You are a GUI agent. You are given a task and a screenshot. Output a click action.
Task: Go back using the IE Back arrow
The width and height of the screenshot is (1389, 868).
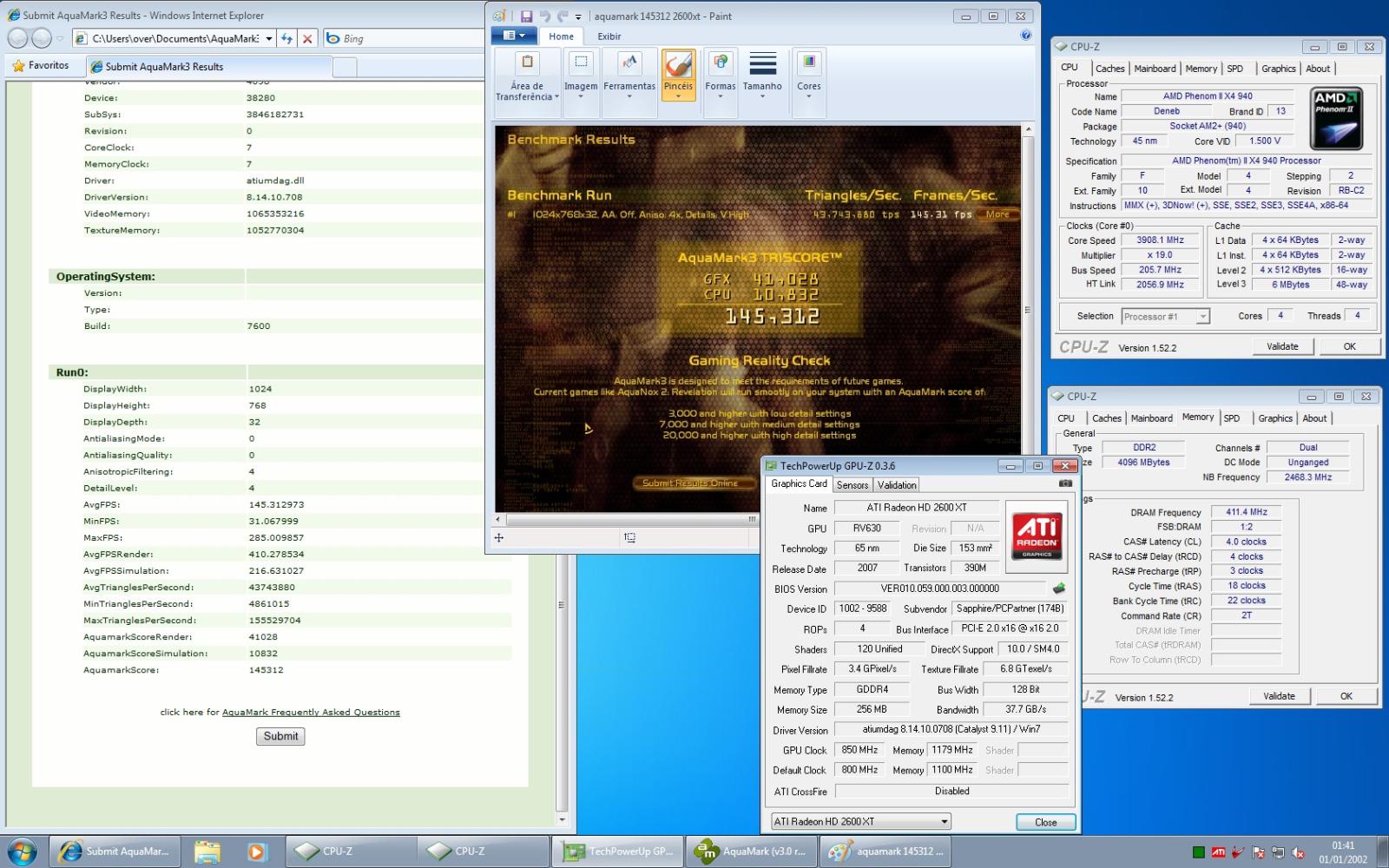[x=18, y=38]
